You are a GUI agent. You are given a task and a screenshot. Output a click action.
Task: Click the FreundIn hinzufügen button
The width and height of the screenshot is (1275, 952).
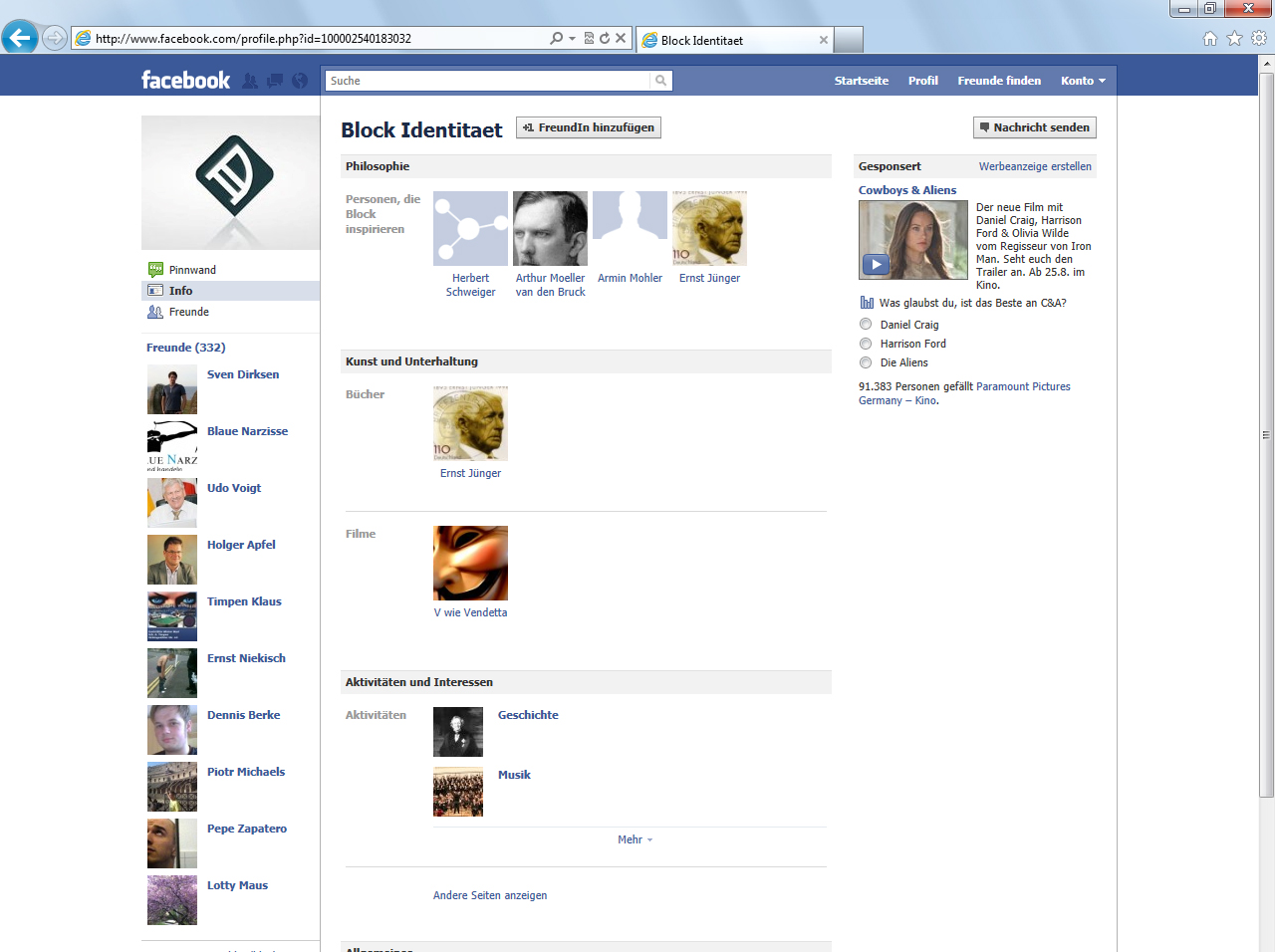(x=588, y=127)
